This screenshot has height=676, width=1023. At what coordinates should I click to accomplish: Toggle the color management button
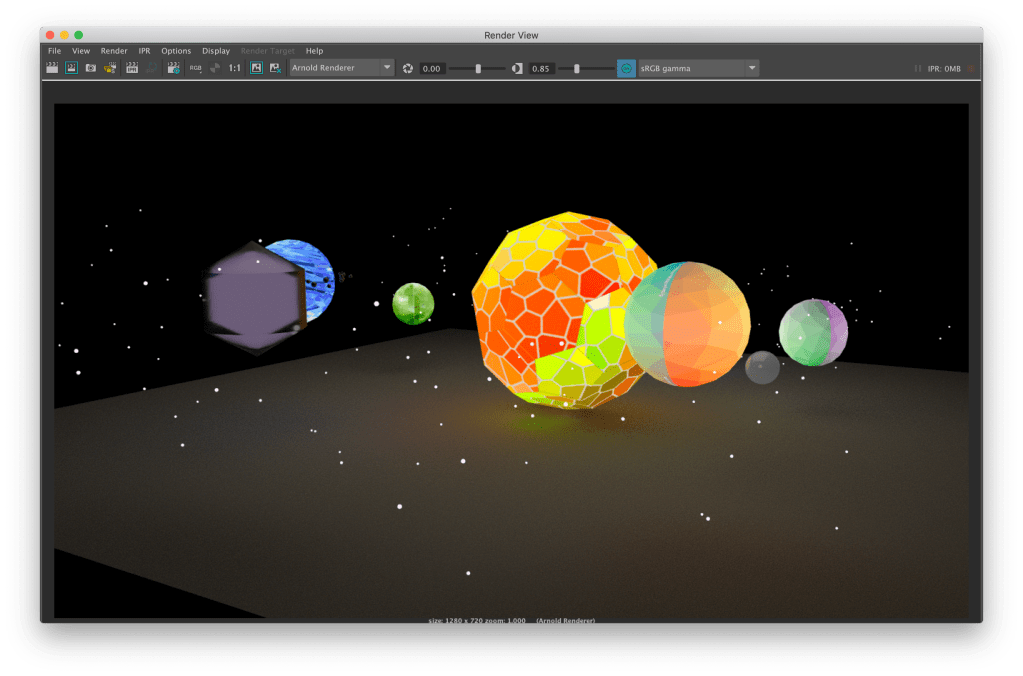626,68
